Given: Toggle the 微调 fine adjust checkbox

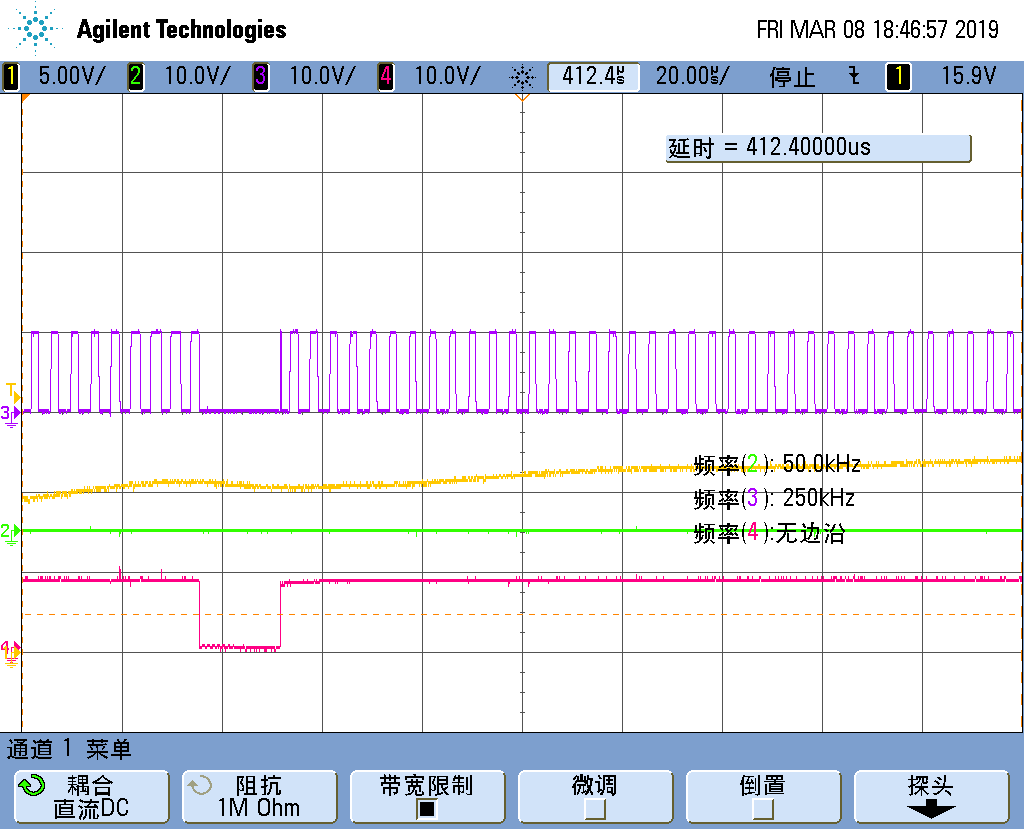Looking at the screenshot, I should click(x=594, y=809).
